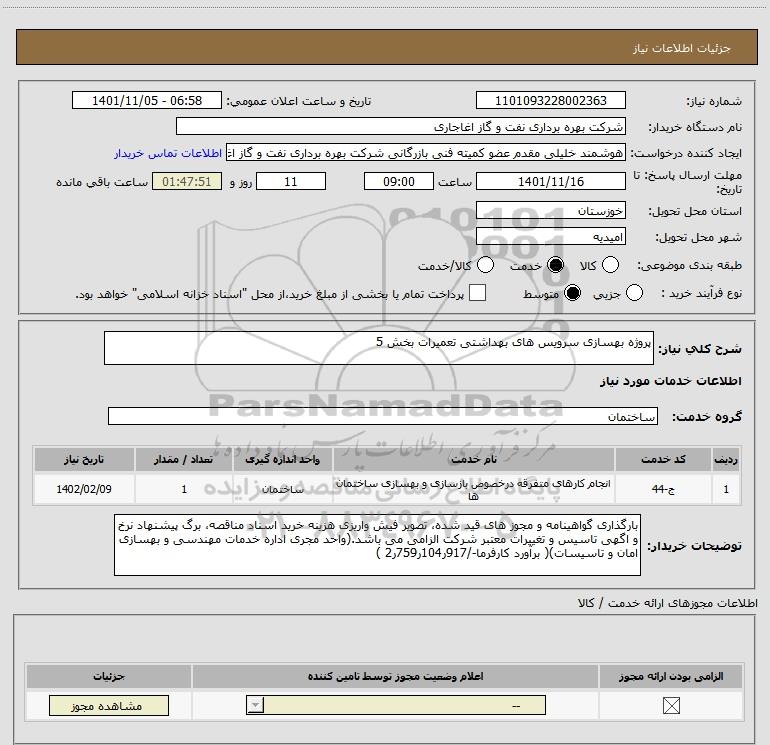
Task: Click the service group field ساختمان
Action: click(383, 416)
